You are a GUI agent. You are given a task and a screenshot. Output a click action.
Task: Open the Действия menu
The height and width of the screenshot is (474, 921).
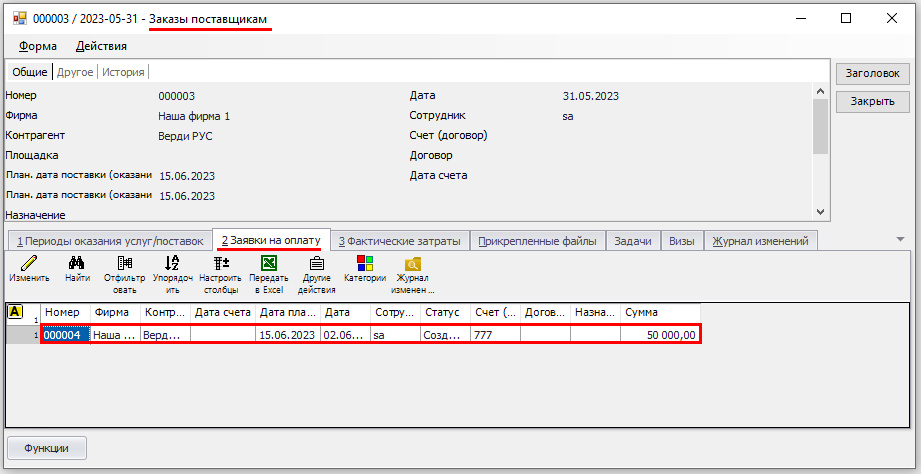pyautogui.click(x=101, y=46)
